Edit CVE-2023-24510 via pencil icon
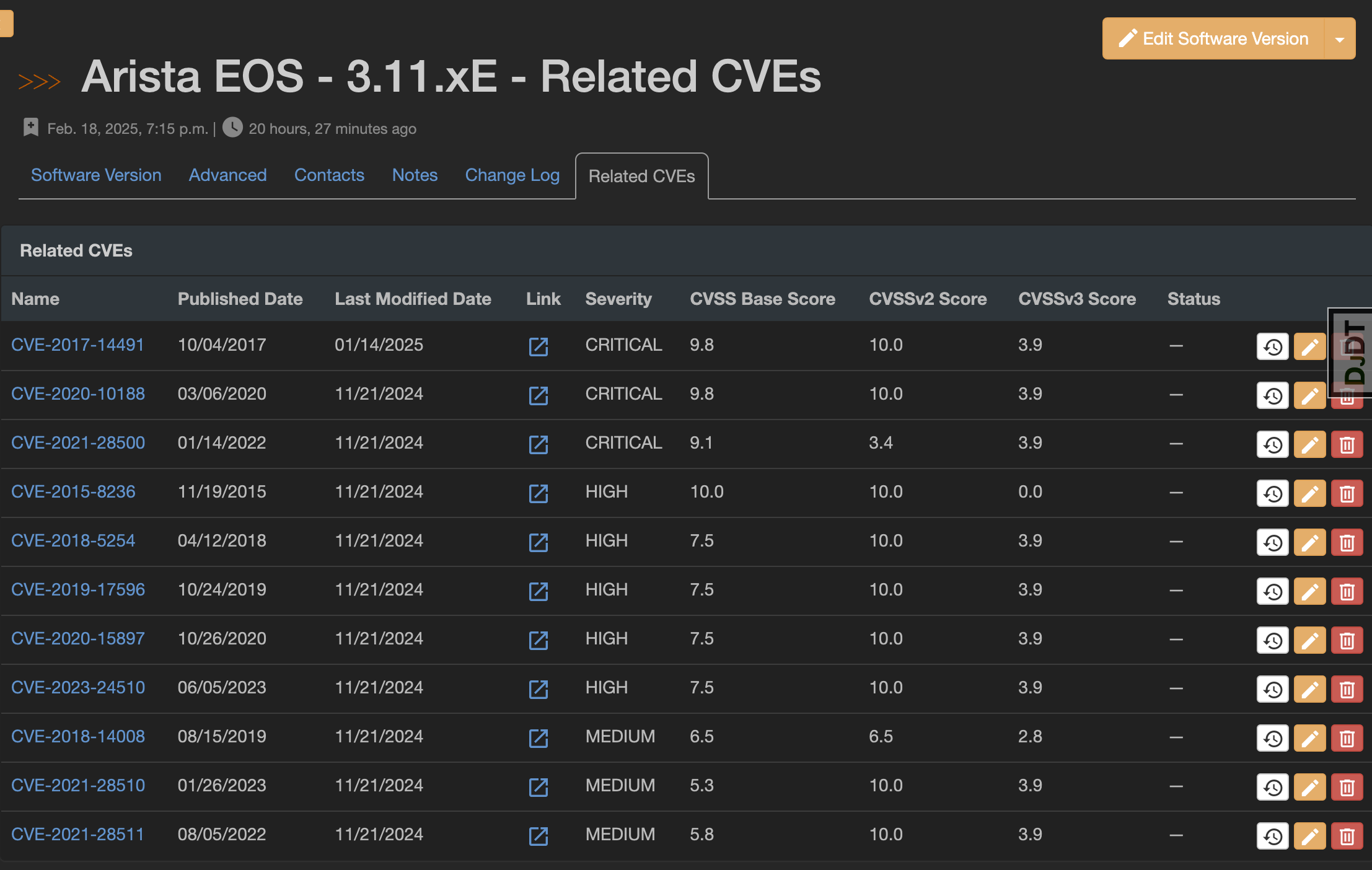 pyautogui.click(x=1309, y=689)
